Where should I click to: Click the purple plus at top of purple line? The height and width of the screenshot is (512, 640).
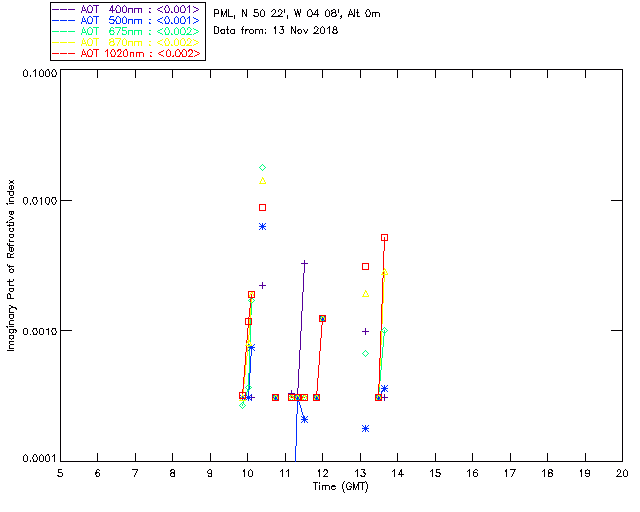304,263
